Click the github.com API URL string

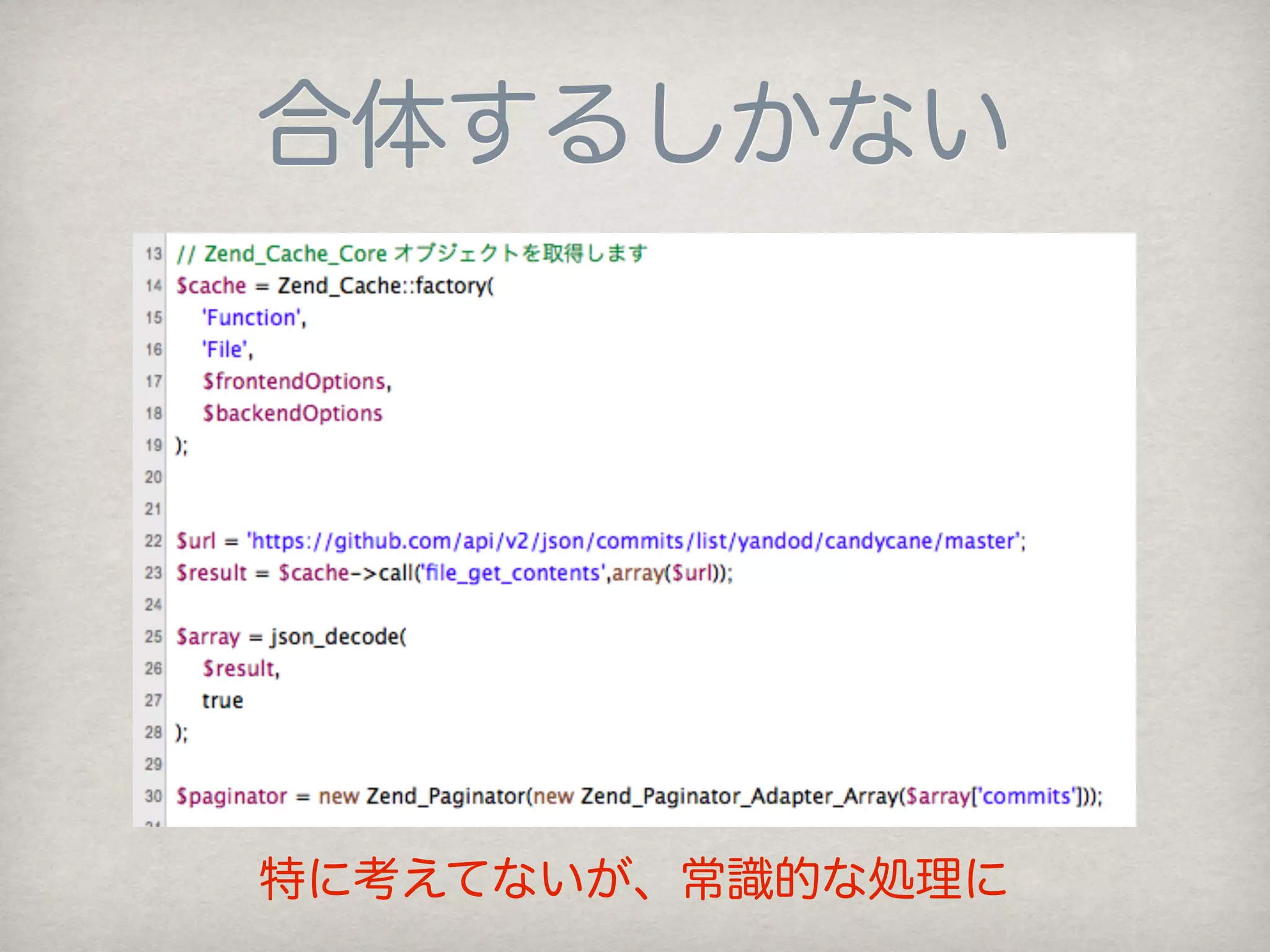coord(636,541)
